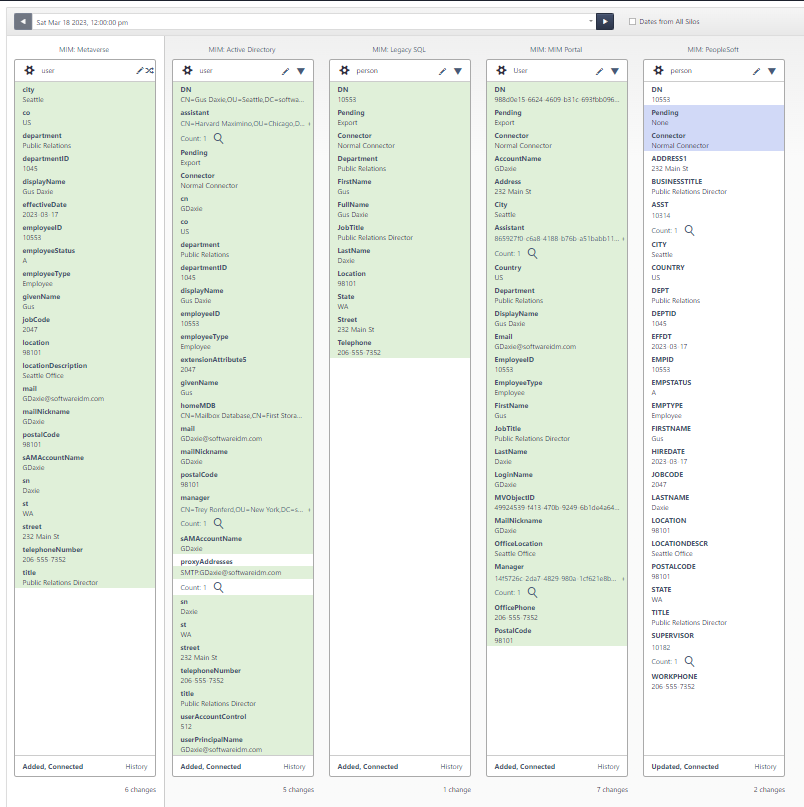
Task: Select the MIM: Legacy SQL column heading
Action: 399,49
